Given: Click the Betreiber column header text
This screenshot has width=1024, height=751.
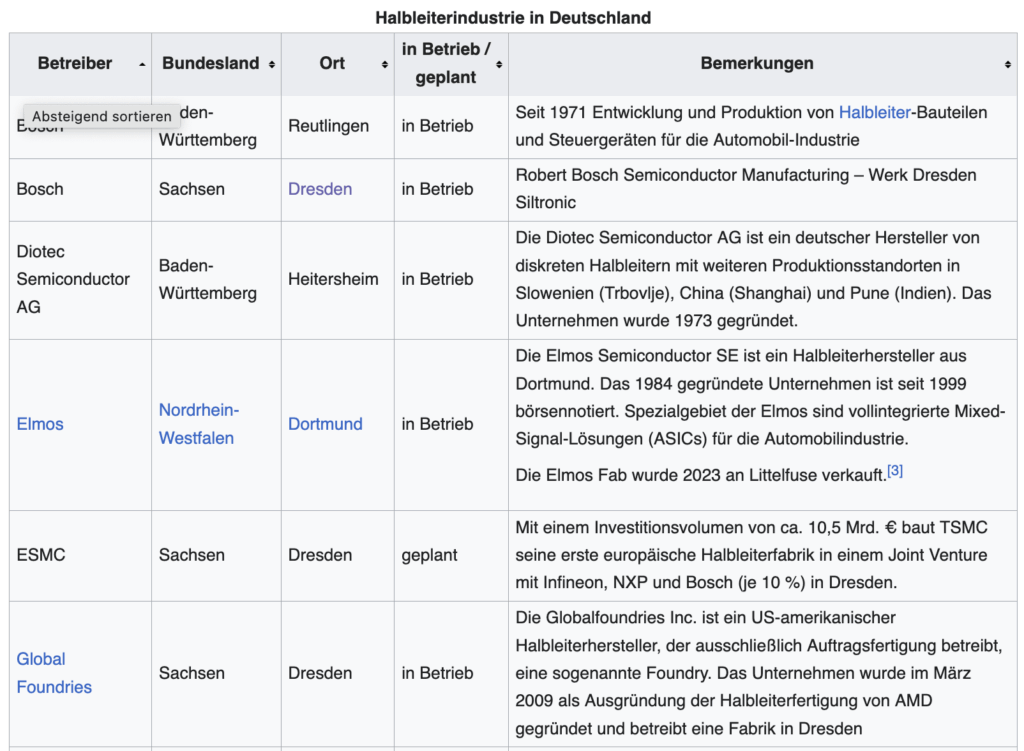Looking at the screenshot, I should point(75,63).
